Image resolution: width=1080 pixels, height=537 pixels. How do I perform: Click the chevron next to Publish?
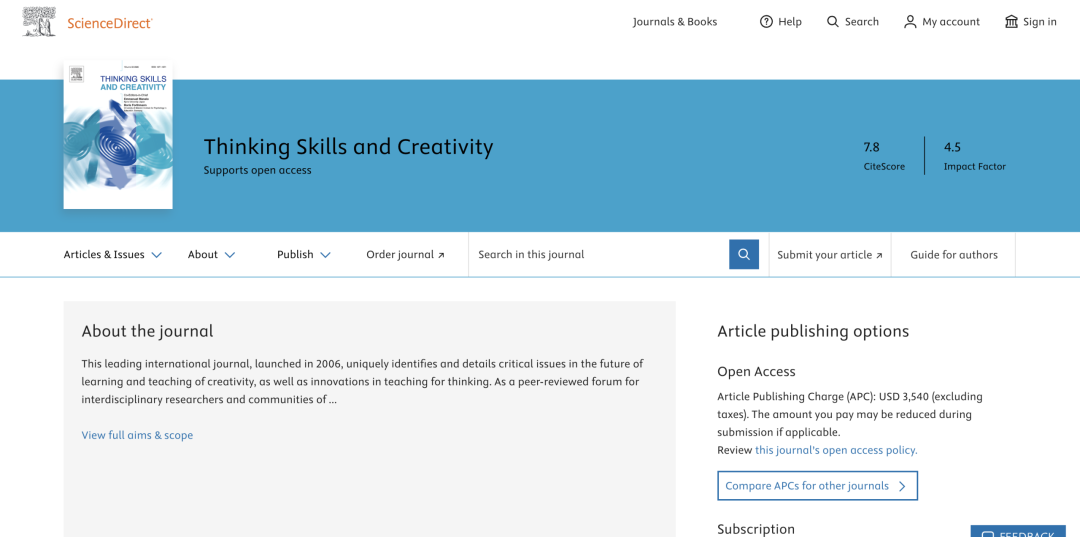coord(326,255)
